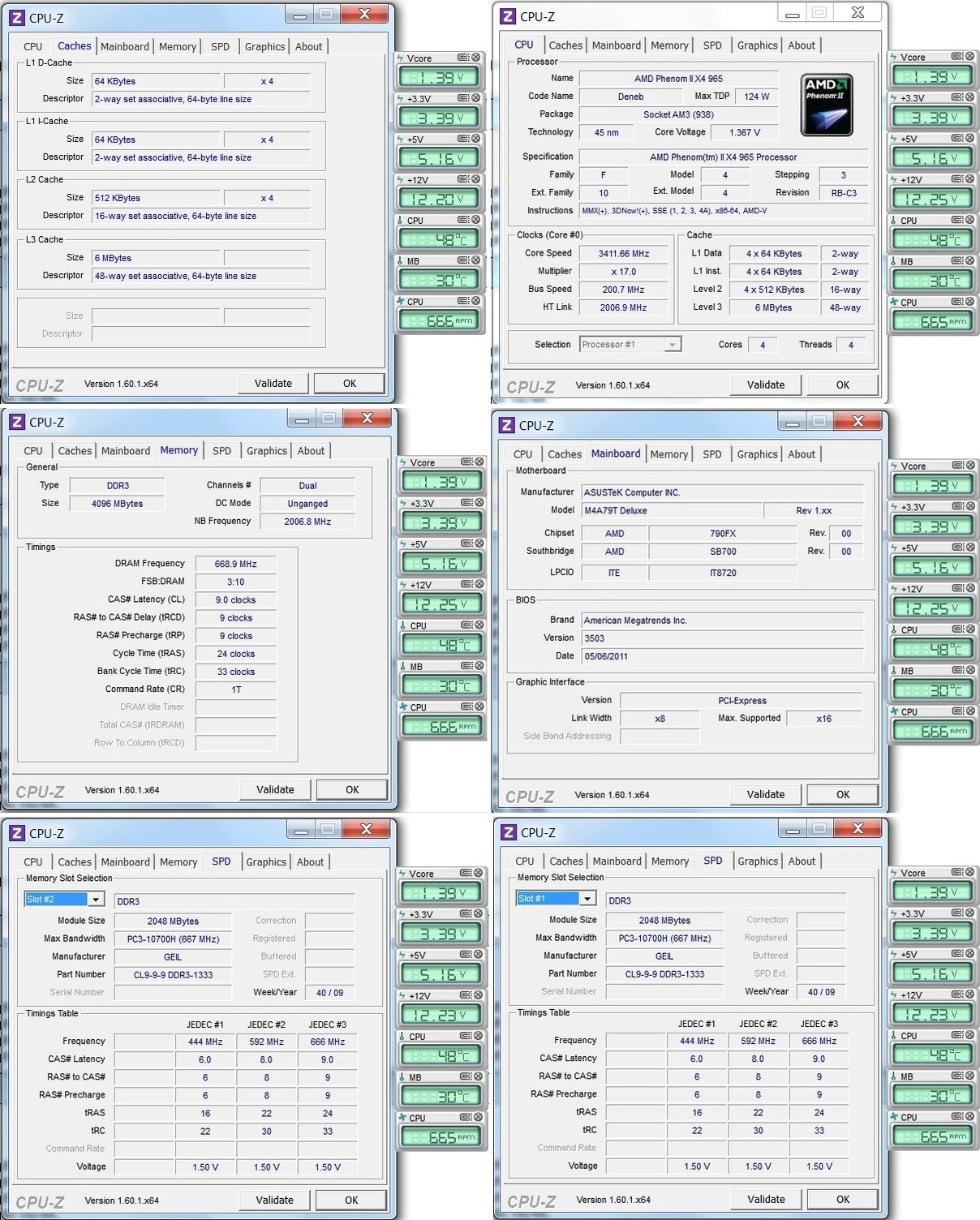Open settings of +12V sensor beside Mainboard window

click(x=958, y=588)
